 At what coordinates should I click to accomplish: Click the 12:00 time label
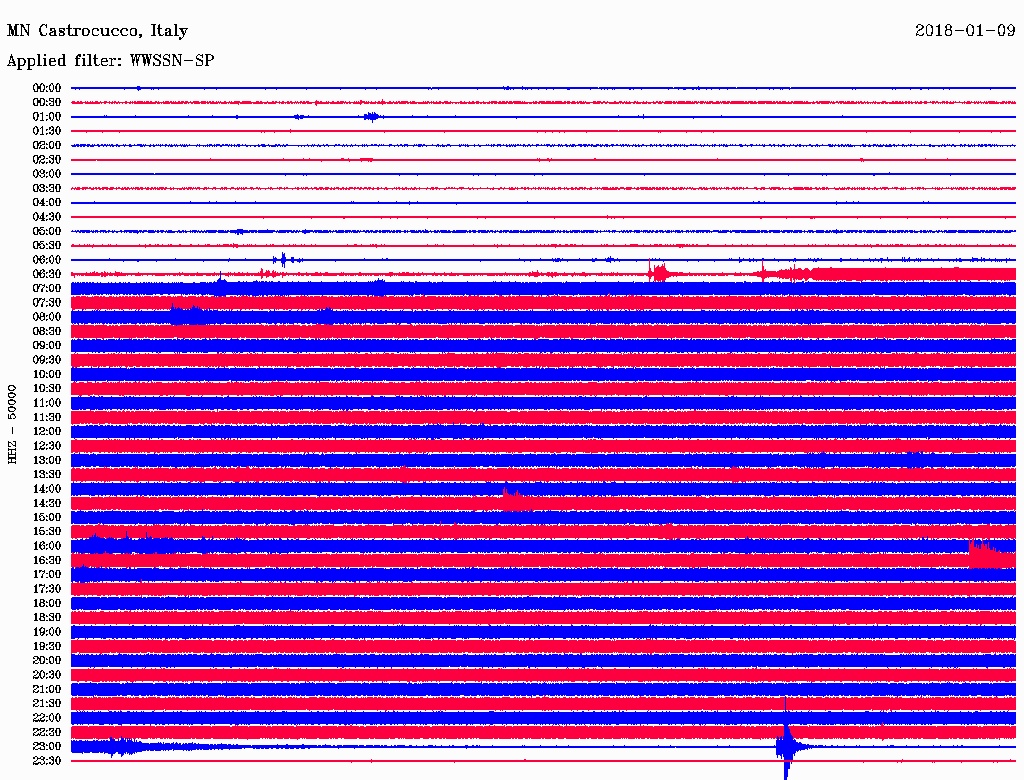pos(46,431)
